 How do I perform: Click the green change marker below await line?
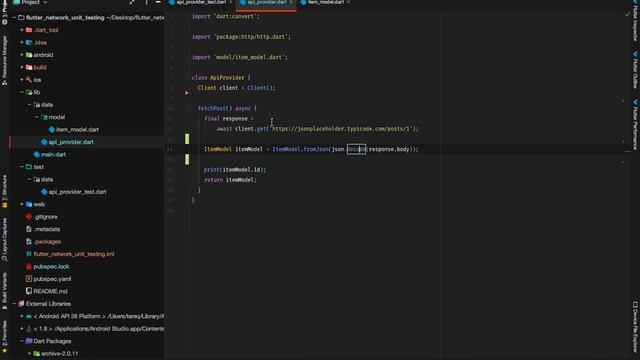(187, 139)
